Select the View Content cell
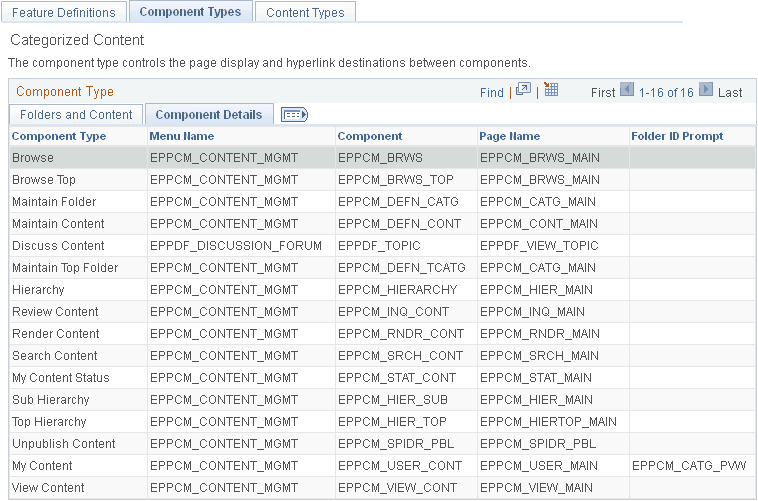This screenshot has height=501, width=758. (78, 488)
